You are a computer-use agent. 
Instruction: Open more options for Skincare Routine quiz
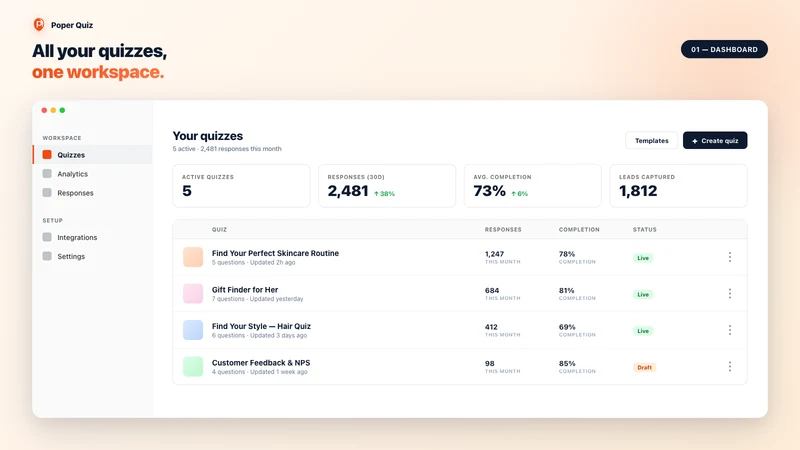coord(730,257)
